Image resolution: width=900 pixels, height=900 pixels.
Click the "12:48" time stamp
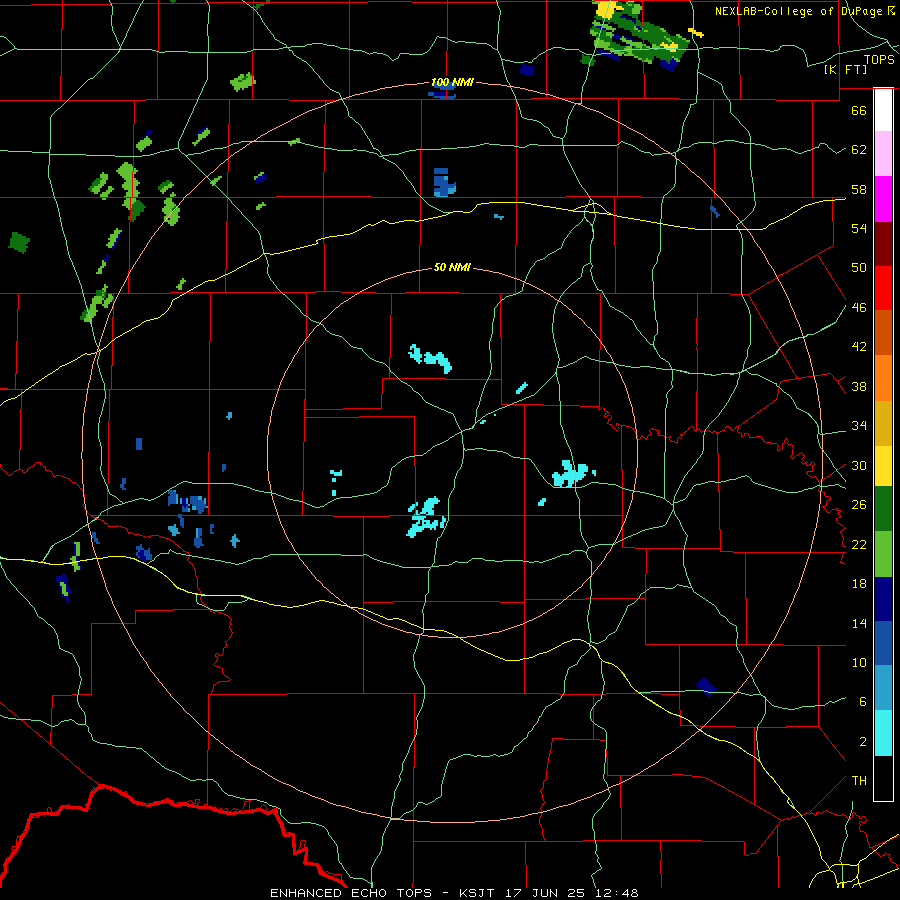pyautogui.click(x=617, y=893)
